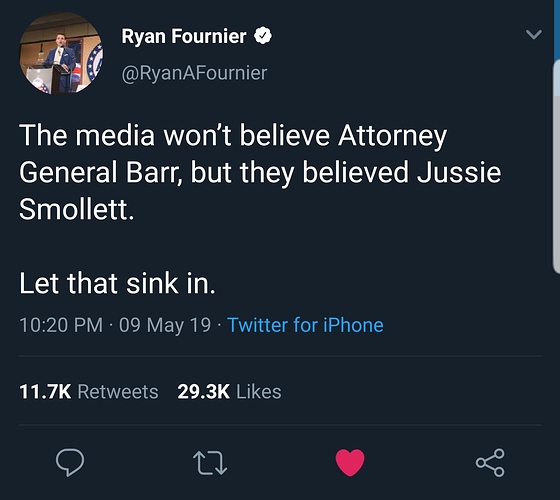The width and height of the screenshot is (560, 500).
Task: Unlike the tweet via the red heart
Action: click(350, 462)
